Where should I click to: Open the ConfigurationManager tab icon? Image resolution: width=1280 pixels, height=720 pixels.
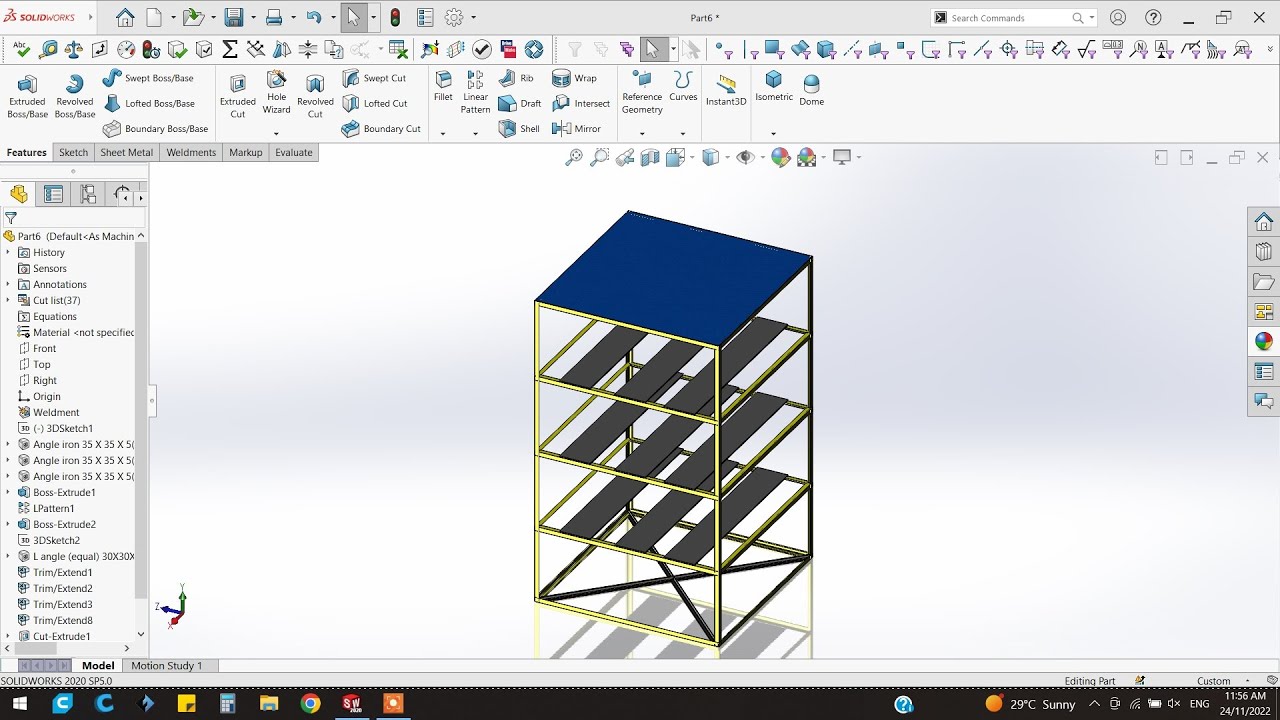tap(88, 194)
